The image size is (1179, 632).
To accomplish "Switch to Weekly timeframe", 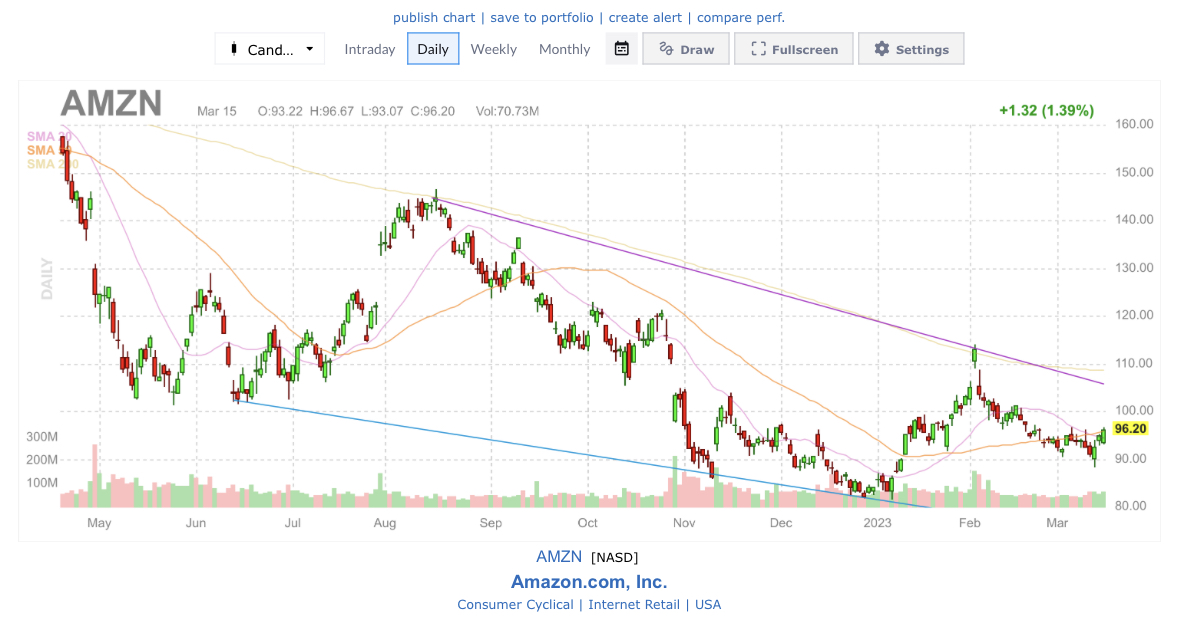I will coord(494,49).
